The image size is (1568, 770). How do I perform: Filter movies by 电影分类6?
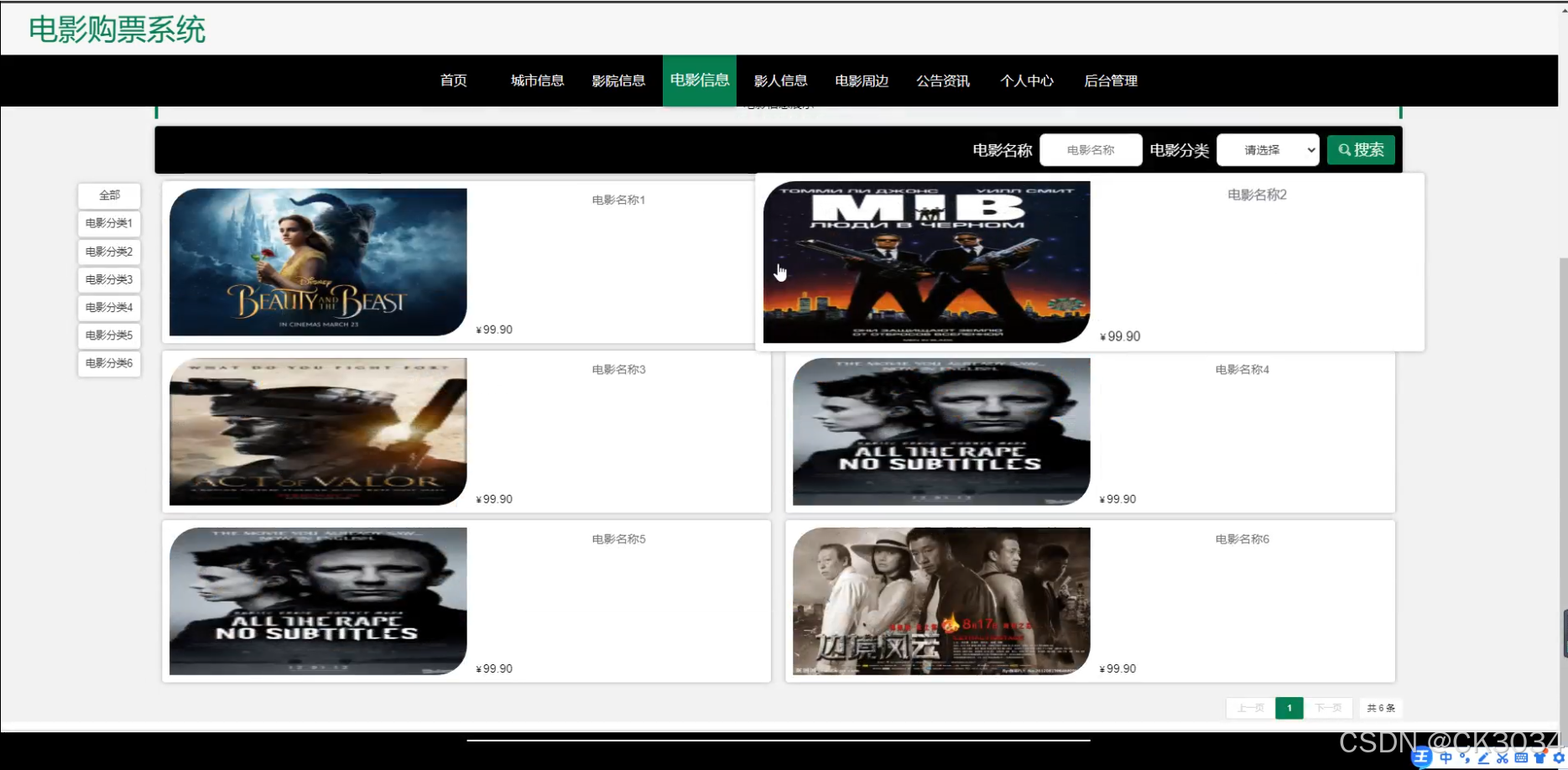(109, 363)
